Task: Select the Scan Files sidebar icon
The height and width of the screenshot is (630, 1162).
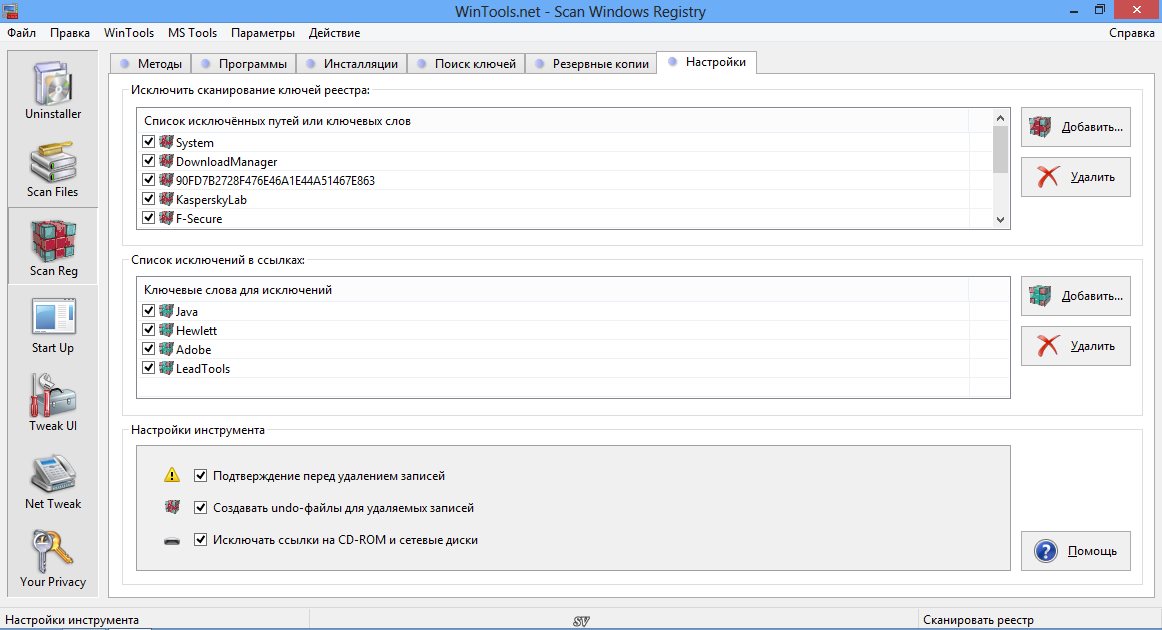Action: tap(53, 168)
